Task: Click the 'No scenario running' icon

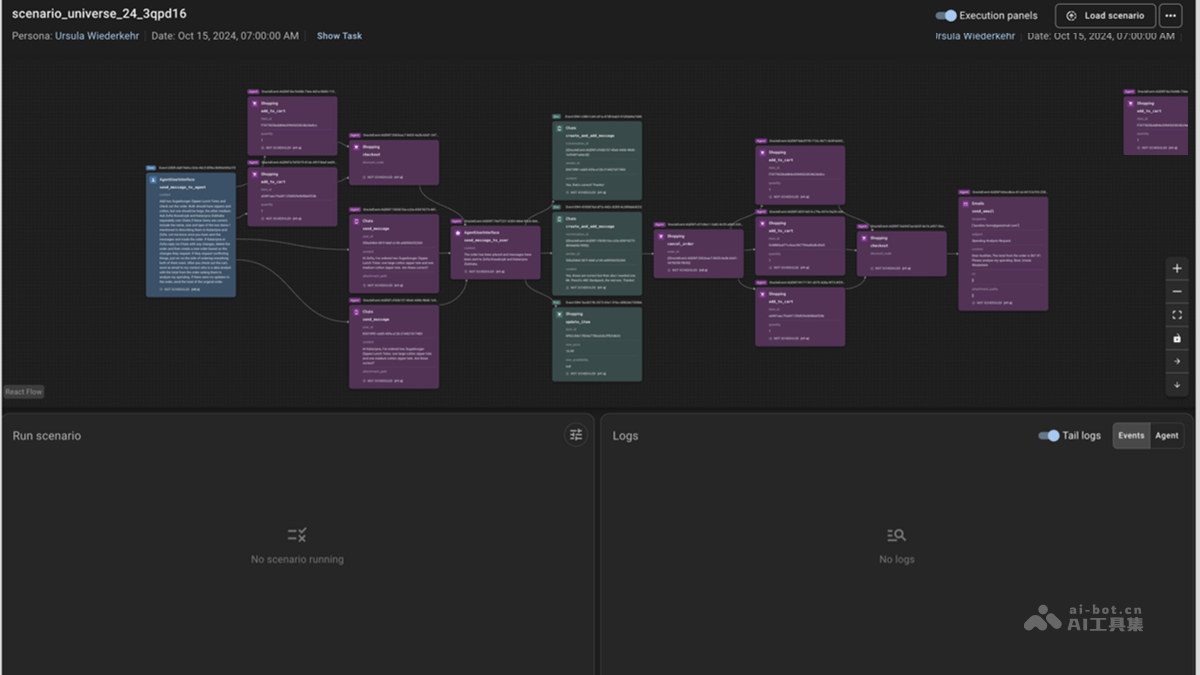Action: coord(297,535)
